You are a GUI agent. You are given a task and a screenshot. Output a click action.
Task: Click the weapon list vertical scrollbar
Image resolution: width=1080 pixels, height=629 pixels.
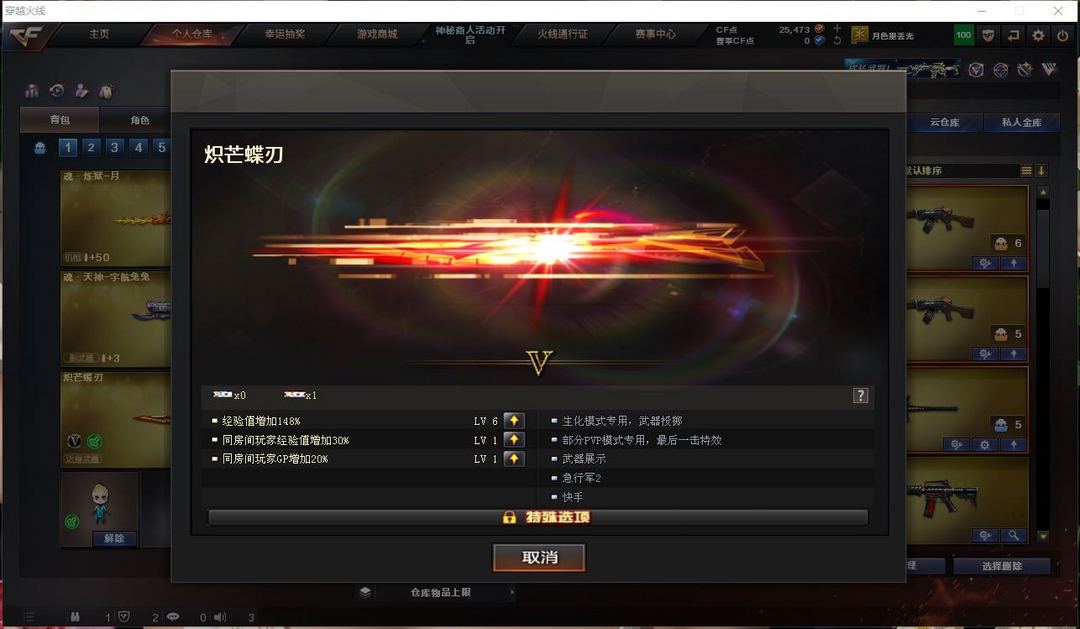click(x=1043, y=362)
